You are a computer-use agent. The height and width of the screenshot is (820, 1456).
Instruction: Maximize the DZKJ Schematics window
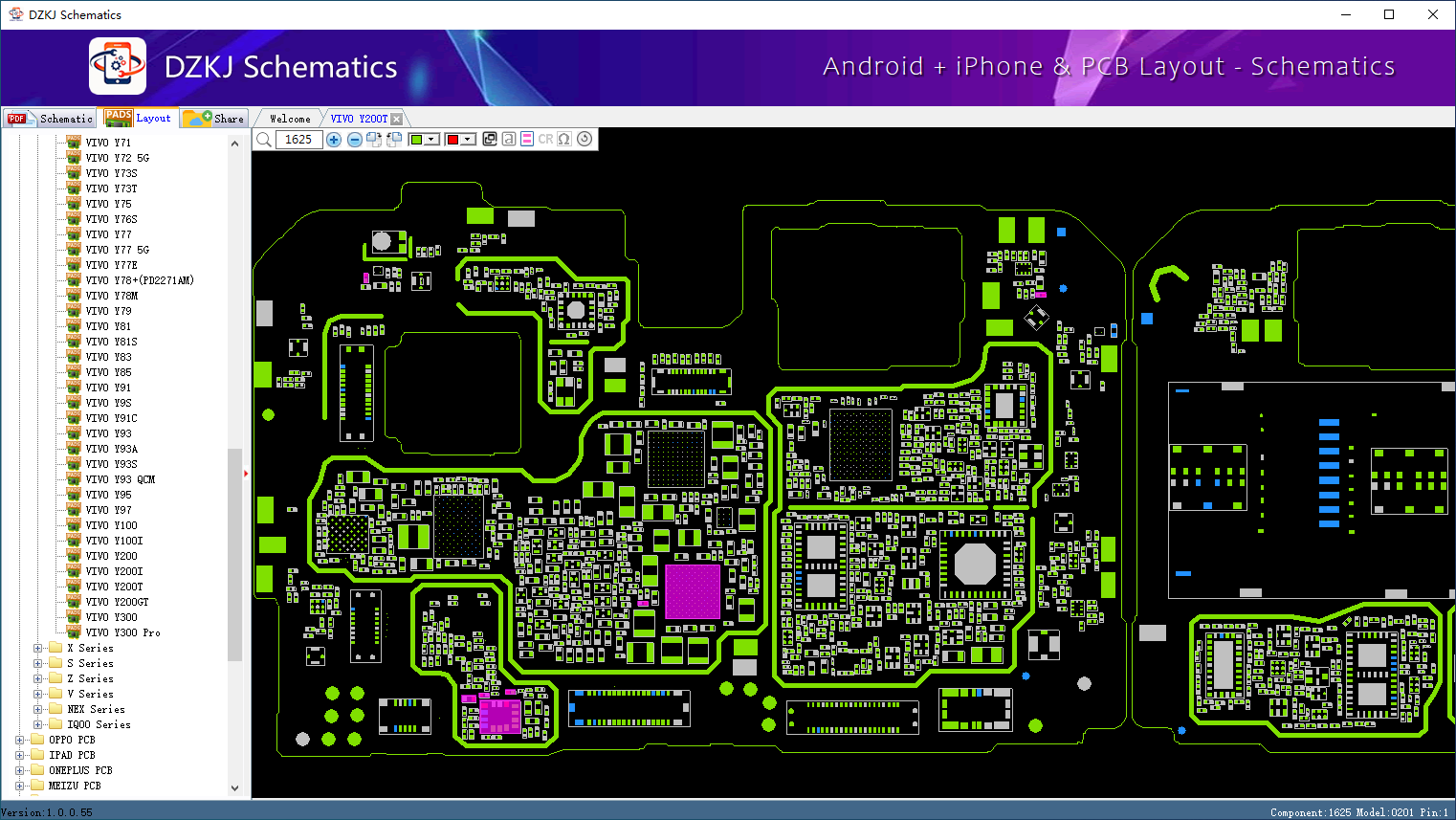(x=1389, y=14)
